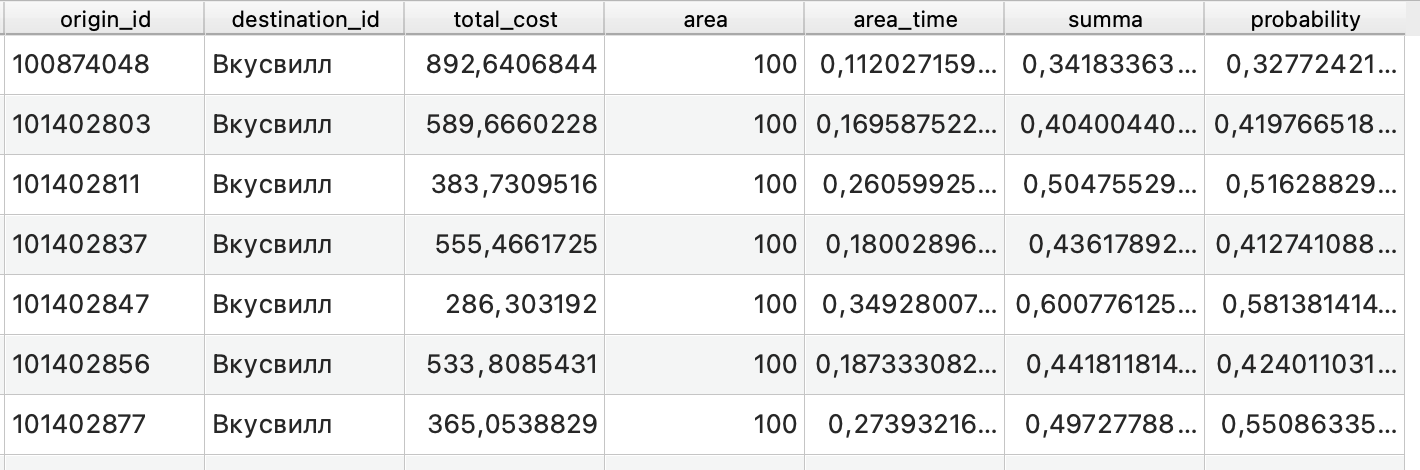Click the area column header
Screen dimensions: 1420x470
click(705, 19)
